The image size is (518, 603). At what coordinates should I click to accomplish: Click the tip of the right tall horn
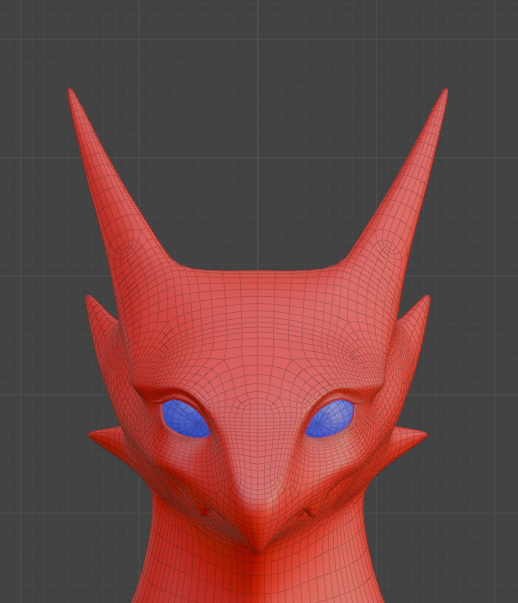click(x=445, y=92)
